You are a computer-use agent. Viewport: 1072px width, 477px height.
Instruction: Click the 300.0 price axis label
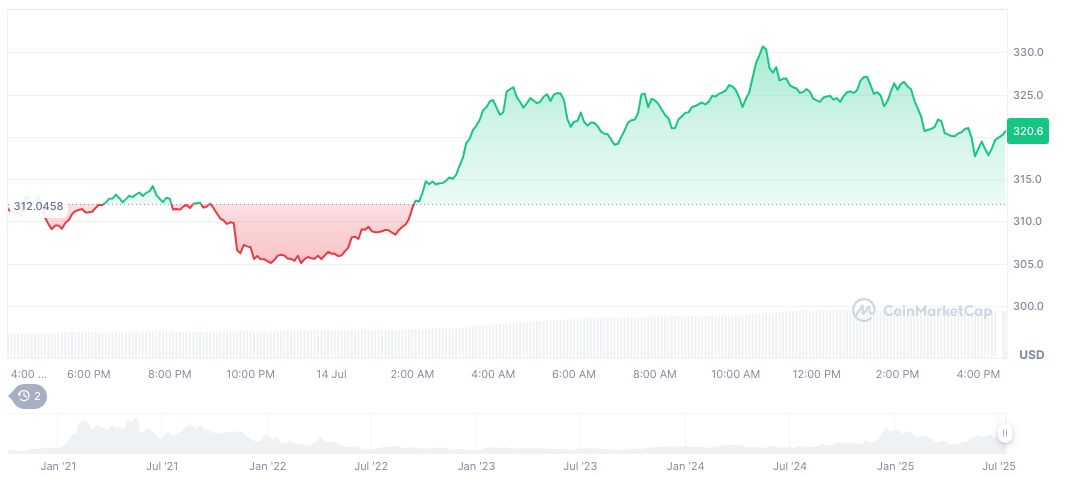1029,306
